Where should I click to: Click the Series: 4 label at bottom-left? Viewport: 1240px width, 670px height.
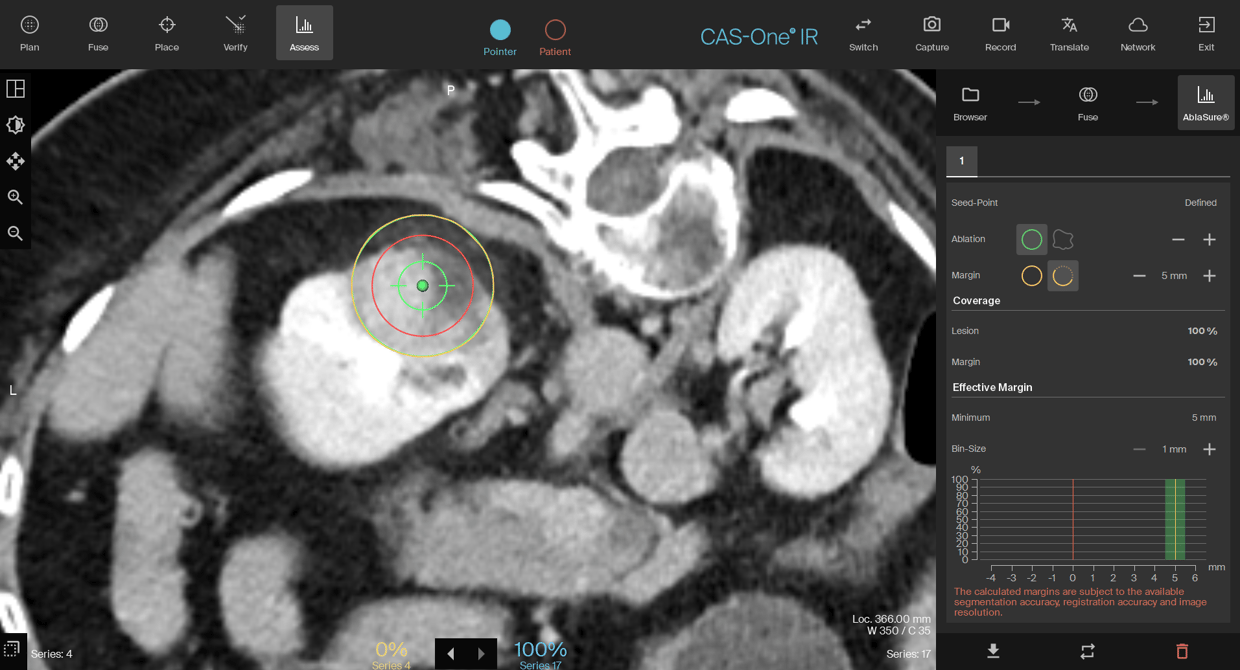(51, 654)
